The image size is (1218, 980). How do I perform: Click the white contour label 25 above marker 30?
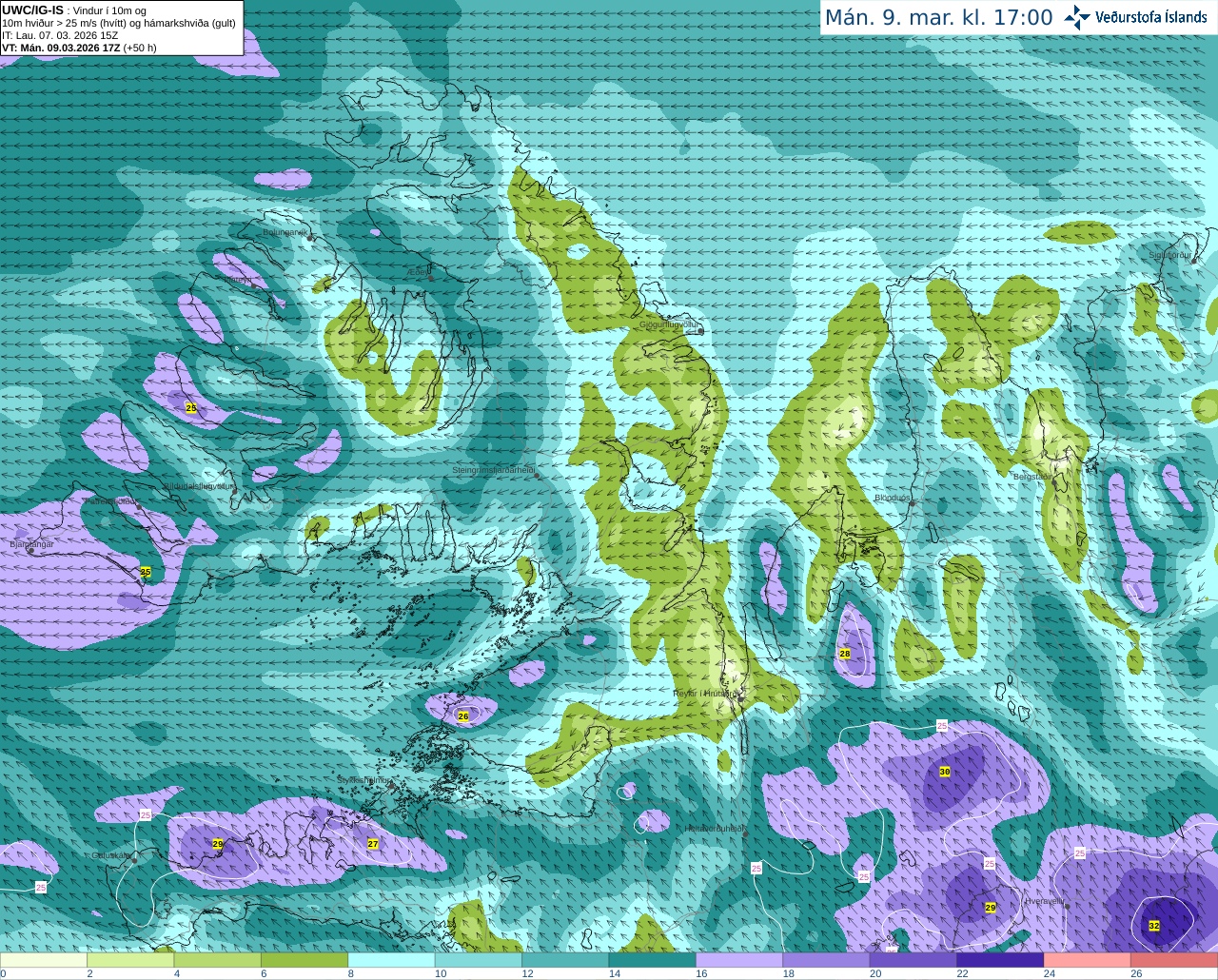(x=942, y=726)
